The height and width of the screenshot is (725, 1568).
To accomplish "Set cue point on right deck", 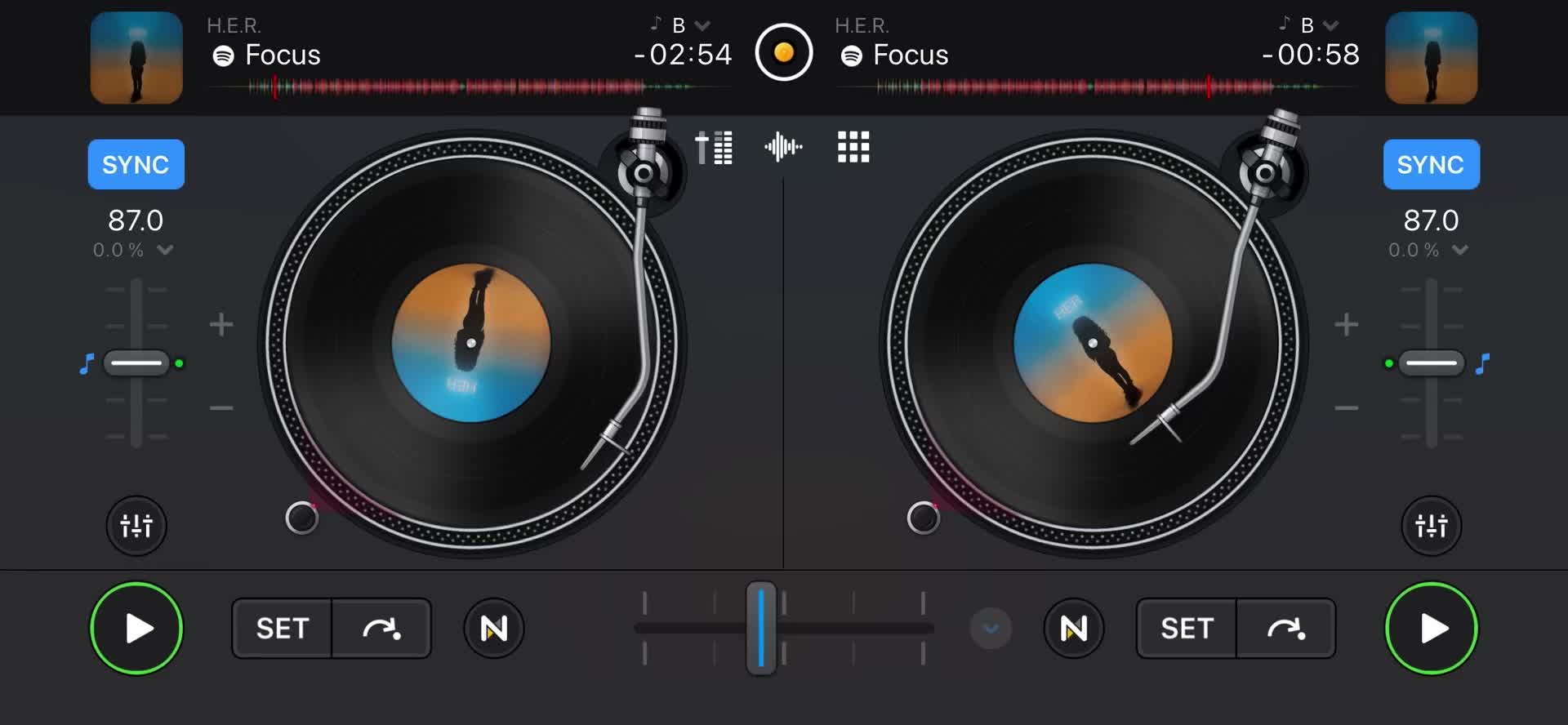I will pyautogui.click(x=1187, y=629).
